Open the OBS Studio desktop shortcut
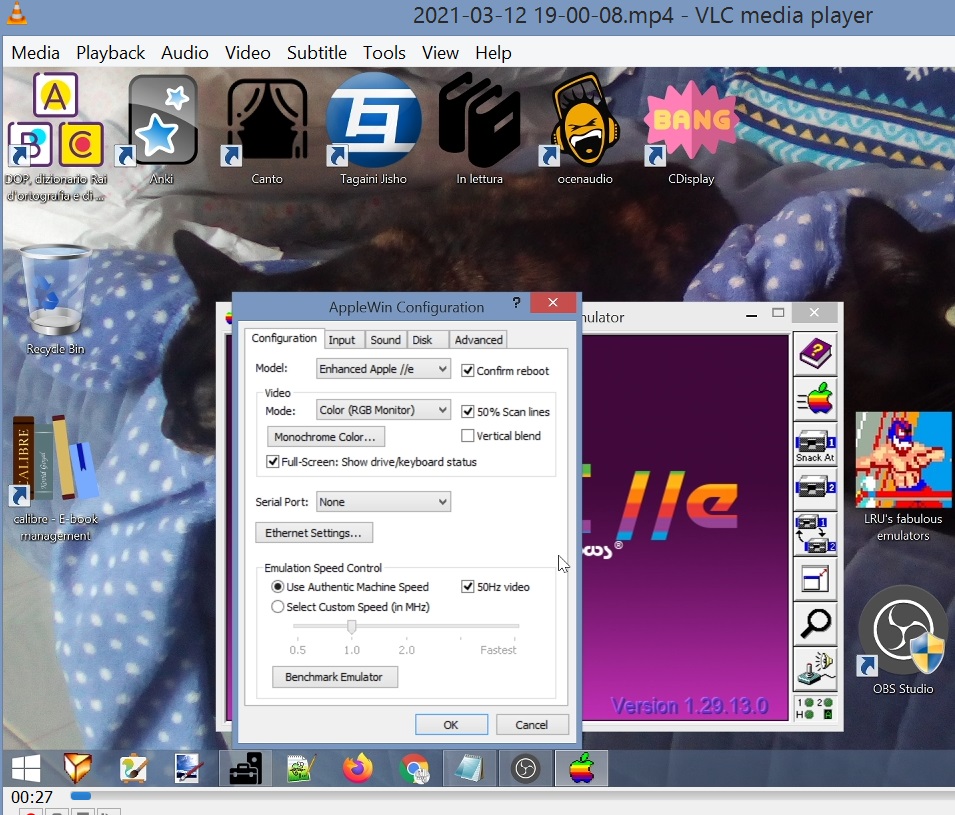Image resolution: width=955 pixels, height=815 pixels. click(902, 640)
